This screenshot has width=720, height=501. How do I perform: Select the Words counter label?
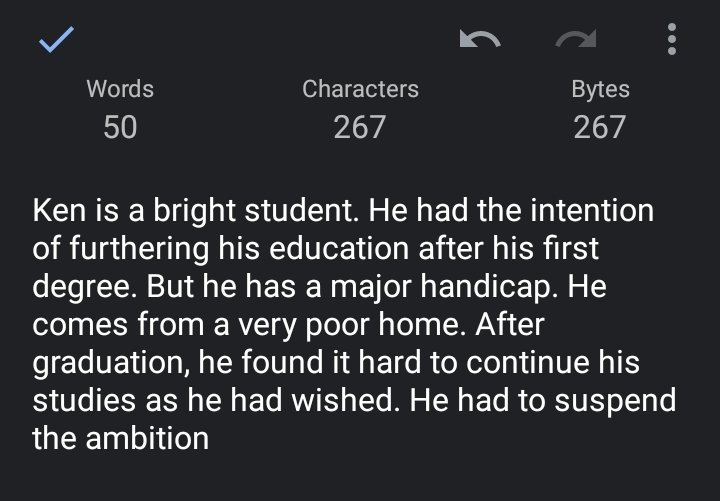point(120,89)
